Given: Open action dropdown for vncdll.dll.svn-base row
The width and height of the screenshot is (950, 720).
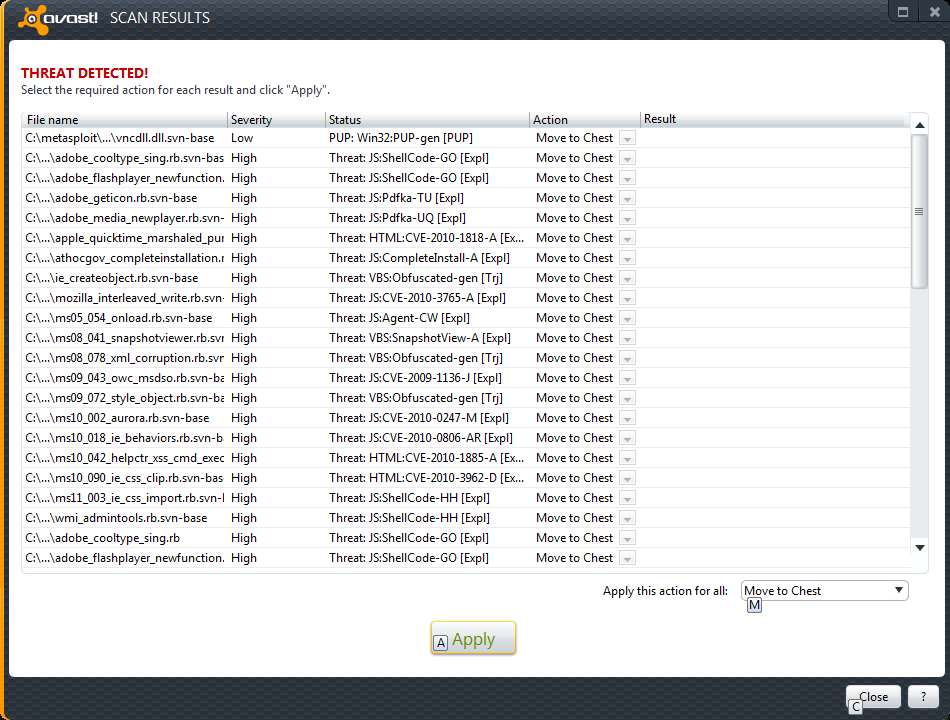Looking at the screenshot, I should click(x=628, y=139).
